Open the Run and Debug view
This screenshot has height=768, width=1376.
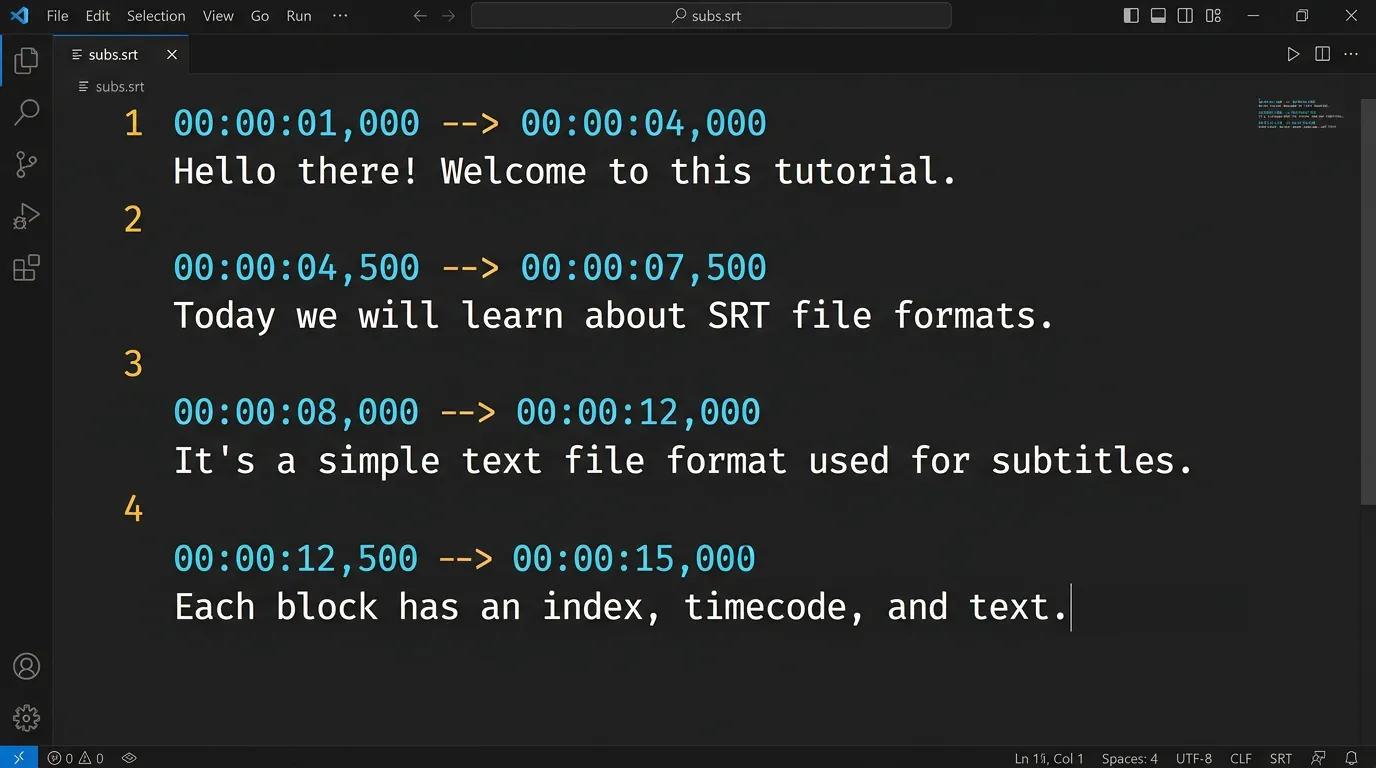click(26, 216)
